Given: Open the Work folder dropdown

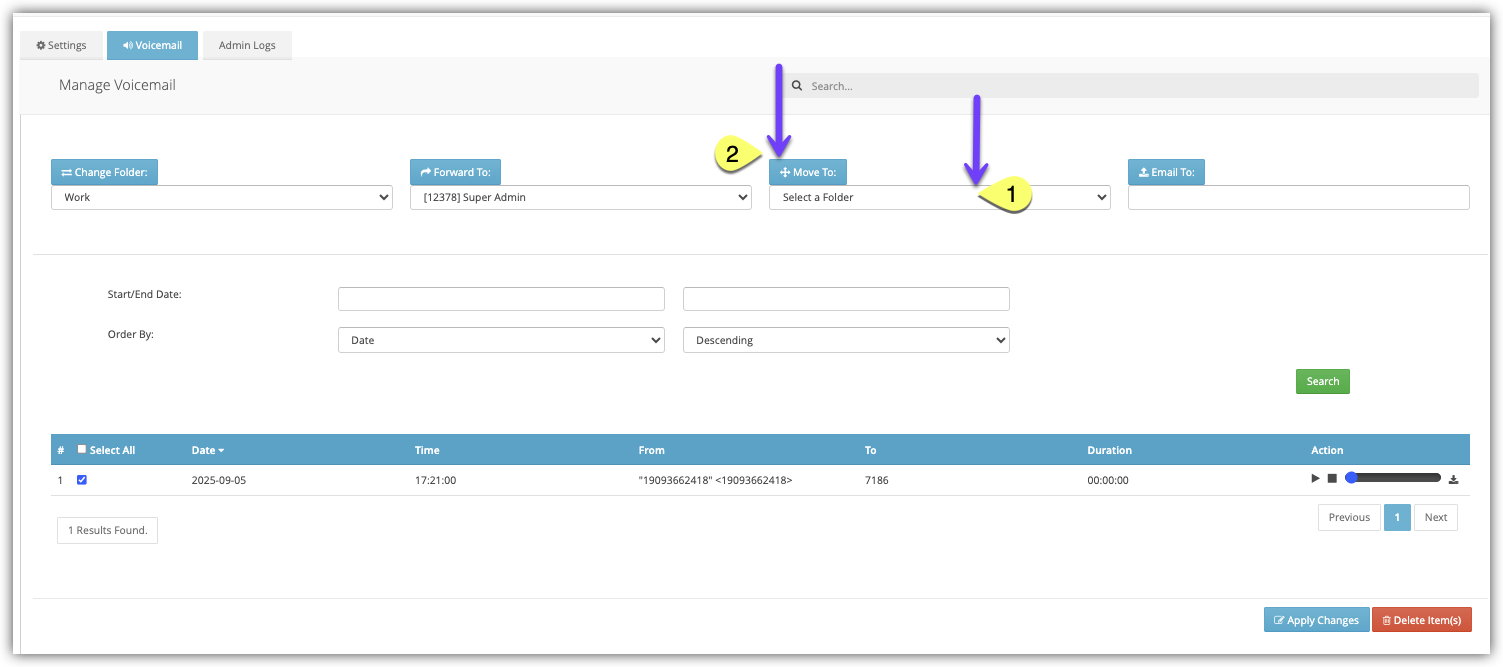Looking at the screenshot, I should click(221, 198).
